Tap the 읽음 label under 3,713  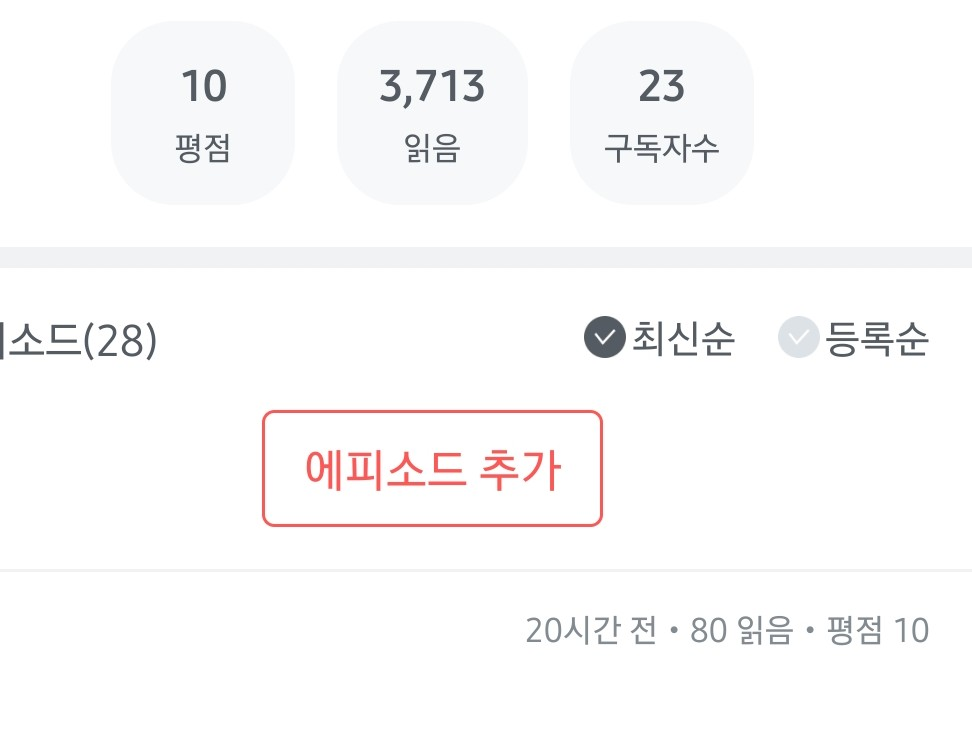432,149
